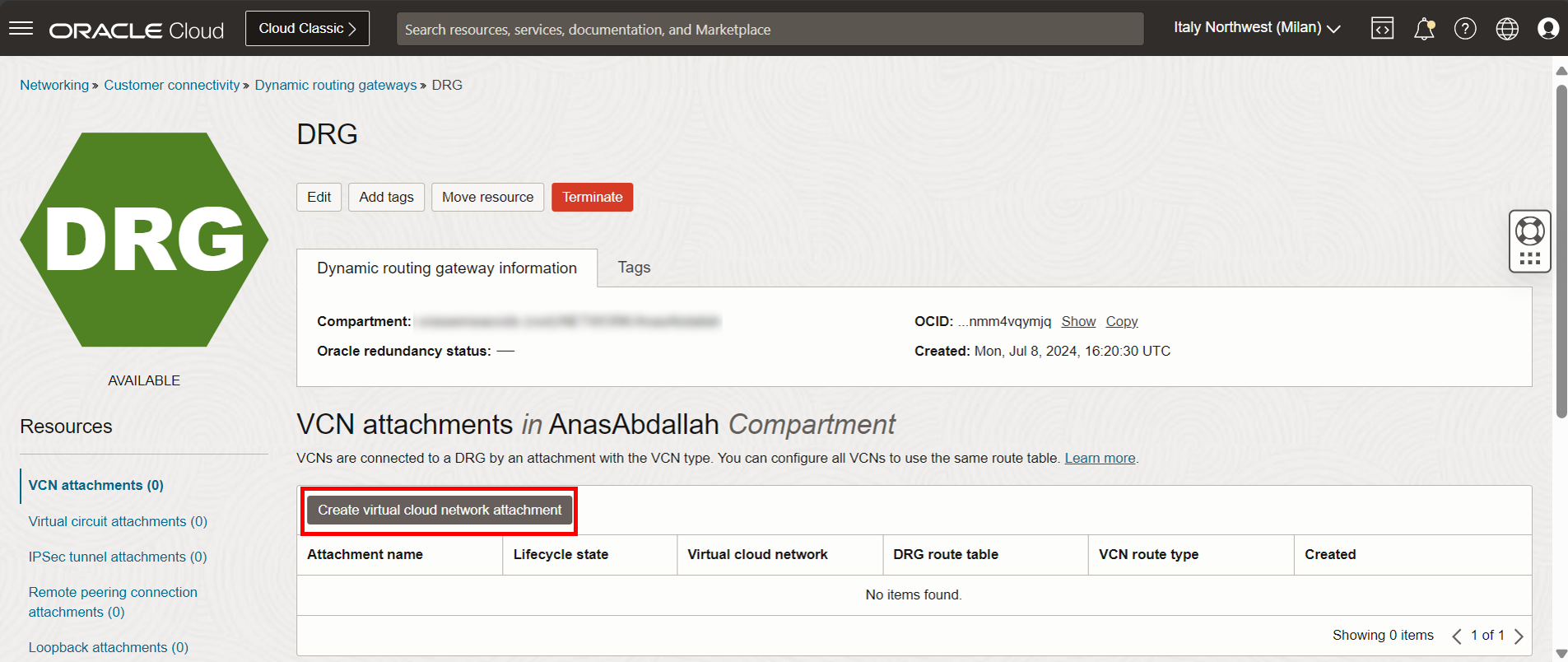This screenshot has height=662, width=1568.
Task: Open Dynamic routing gateways breadcrumb
Action: 336,85
